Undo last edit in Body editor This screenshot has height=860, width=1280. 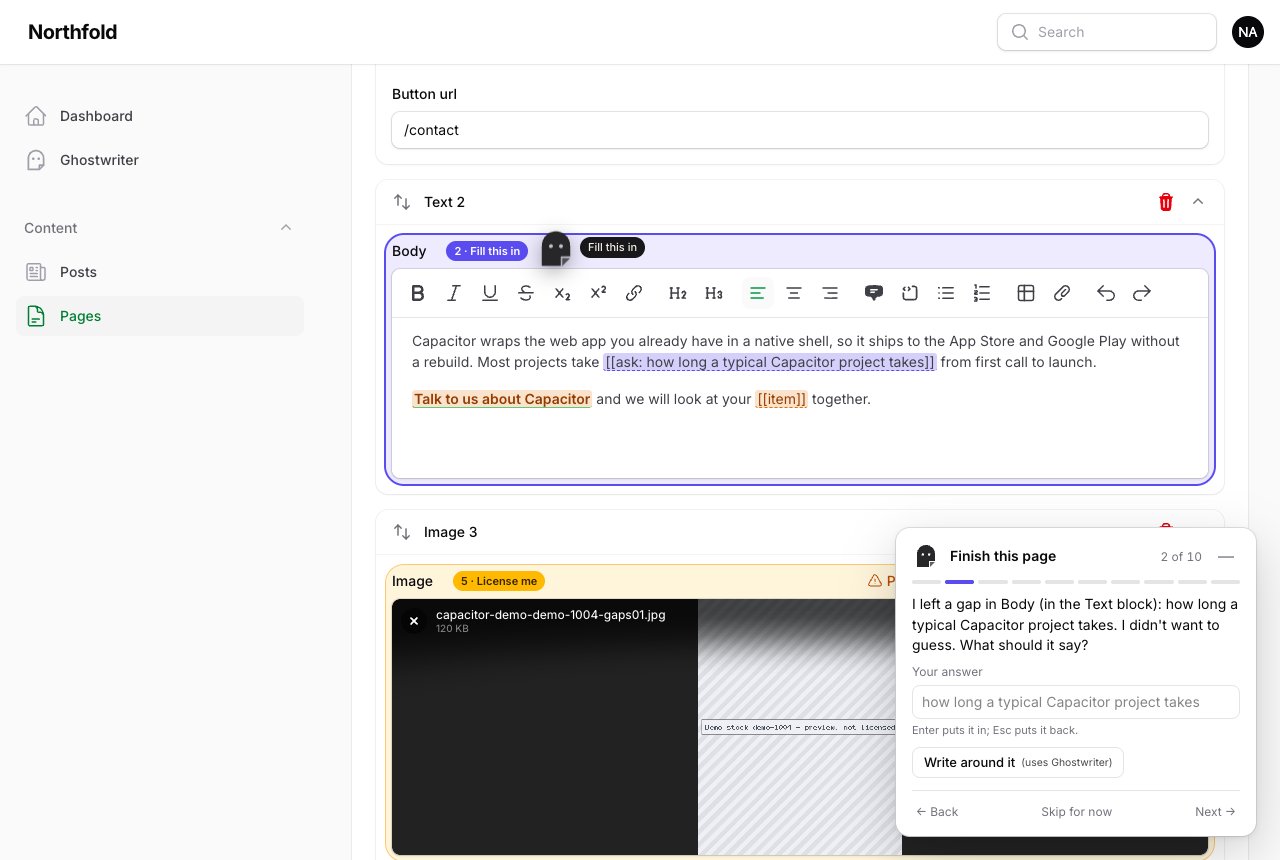coord(1106,293)
